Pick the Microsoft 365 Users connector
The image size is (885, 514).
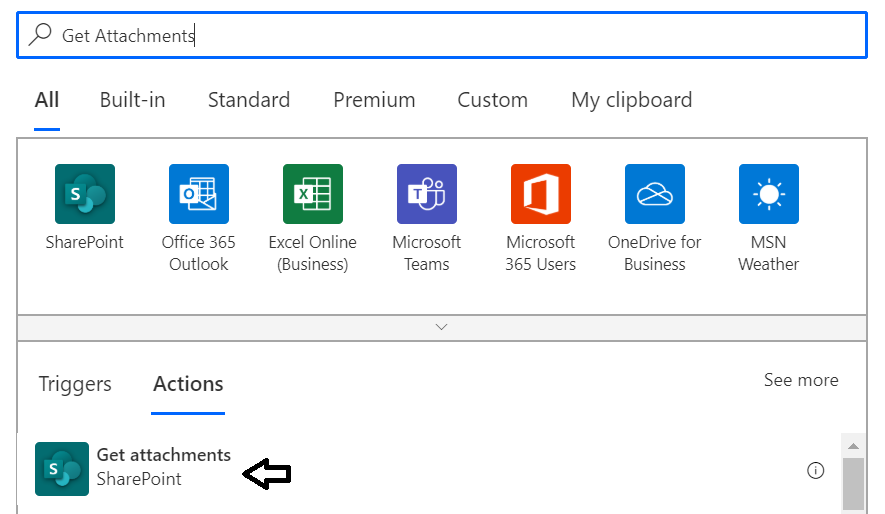click(x=541, y=194)
